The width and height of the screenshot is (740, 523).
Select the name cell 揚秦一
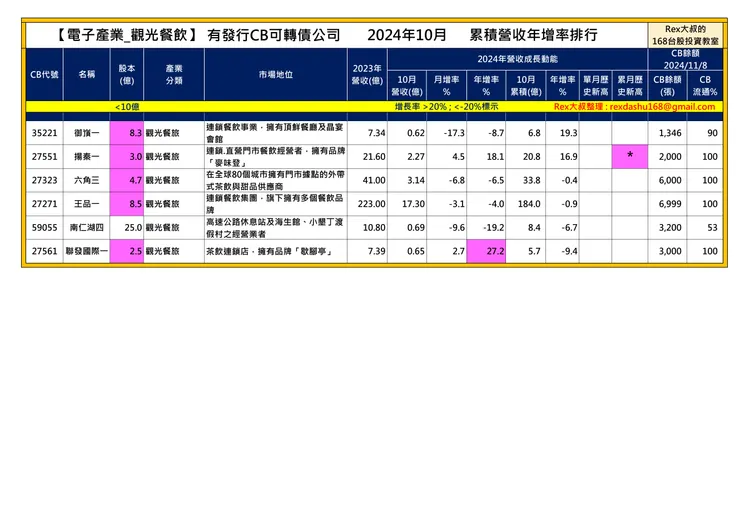pos(87,157)
